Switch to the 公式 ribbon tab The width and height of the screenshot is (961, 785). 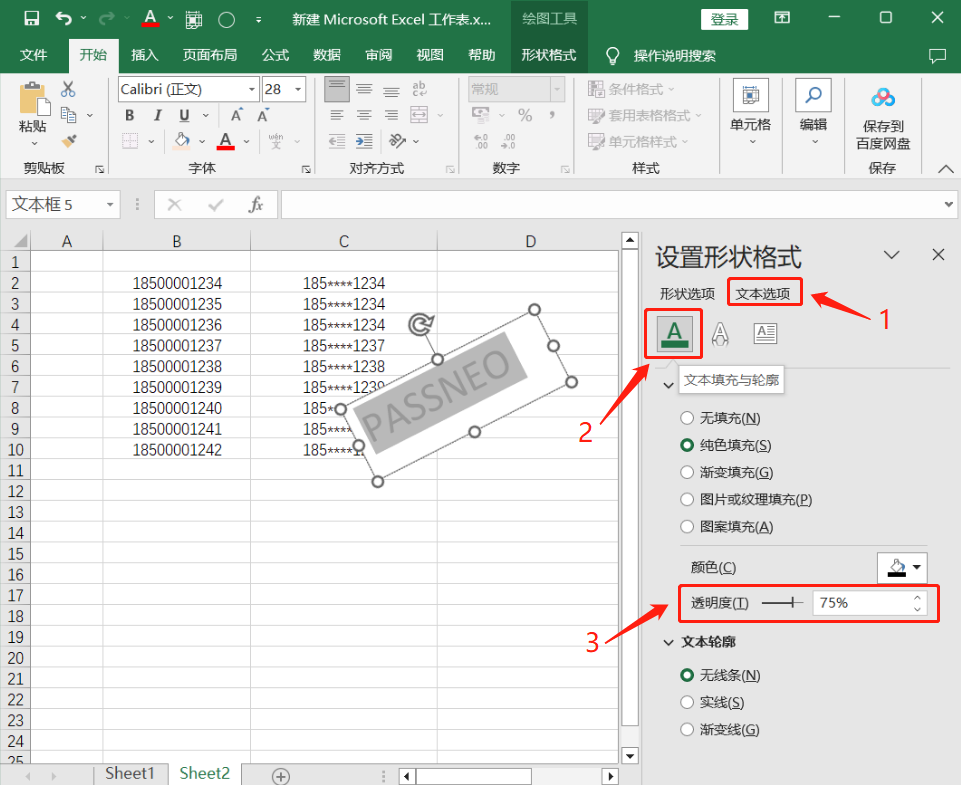tap(275, 55)
